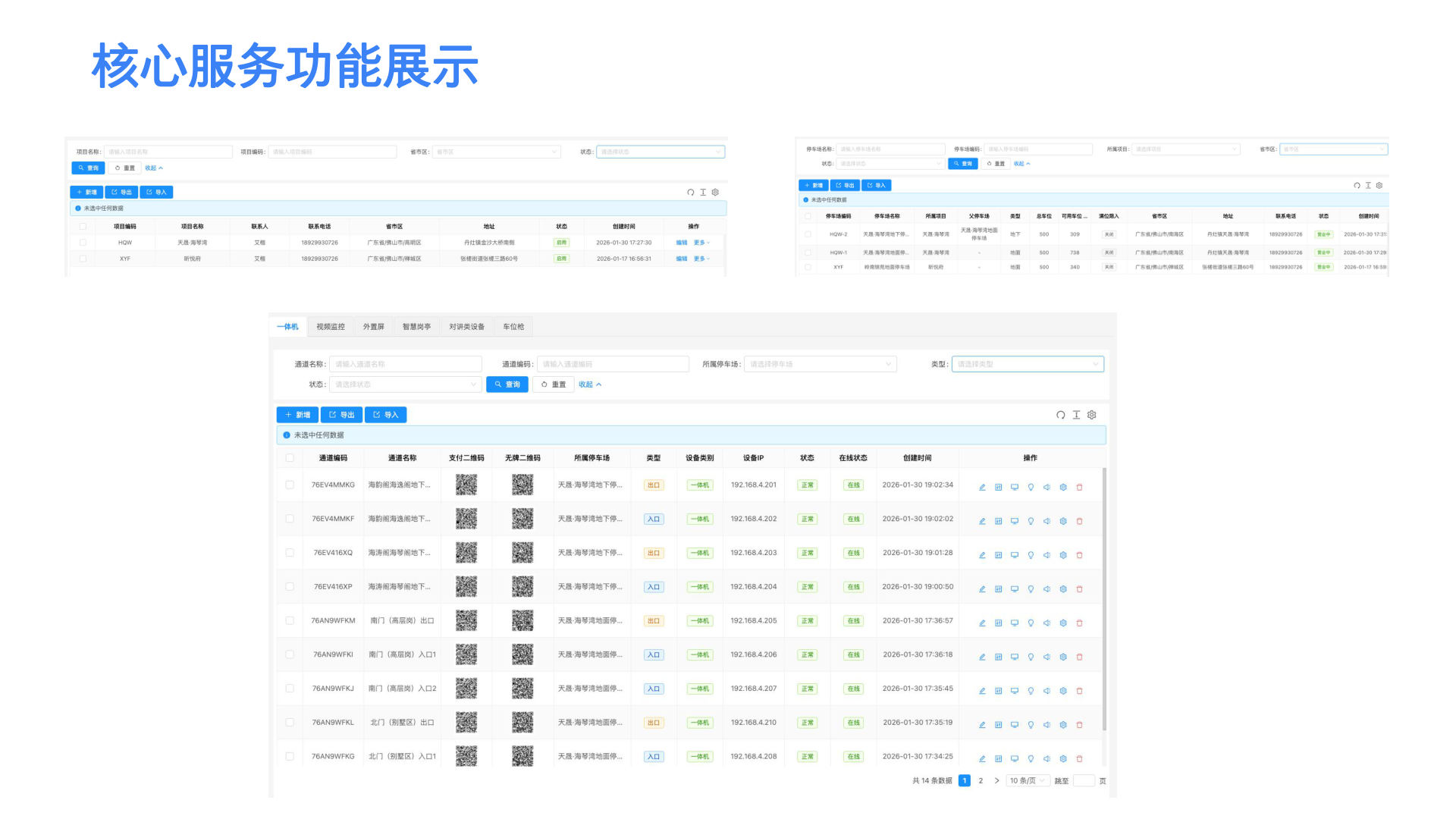This screenshot has height=819, width=1456.
Task: Check the row 76EV416XP checkbox
Action: [290, 587]
